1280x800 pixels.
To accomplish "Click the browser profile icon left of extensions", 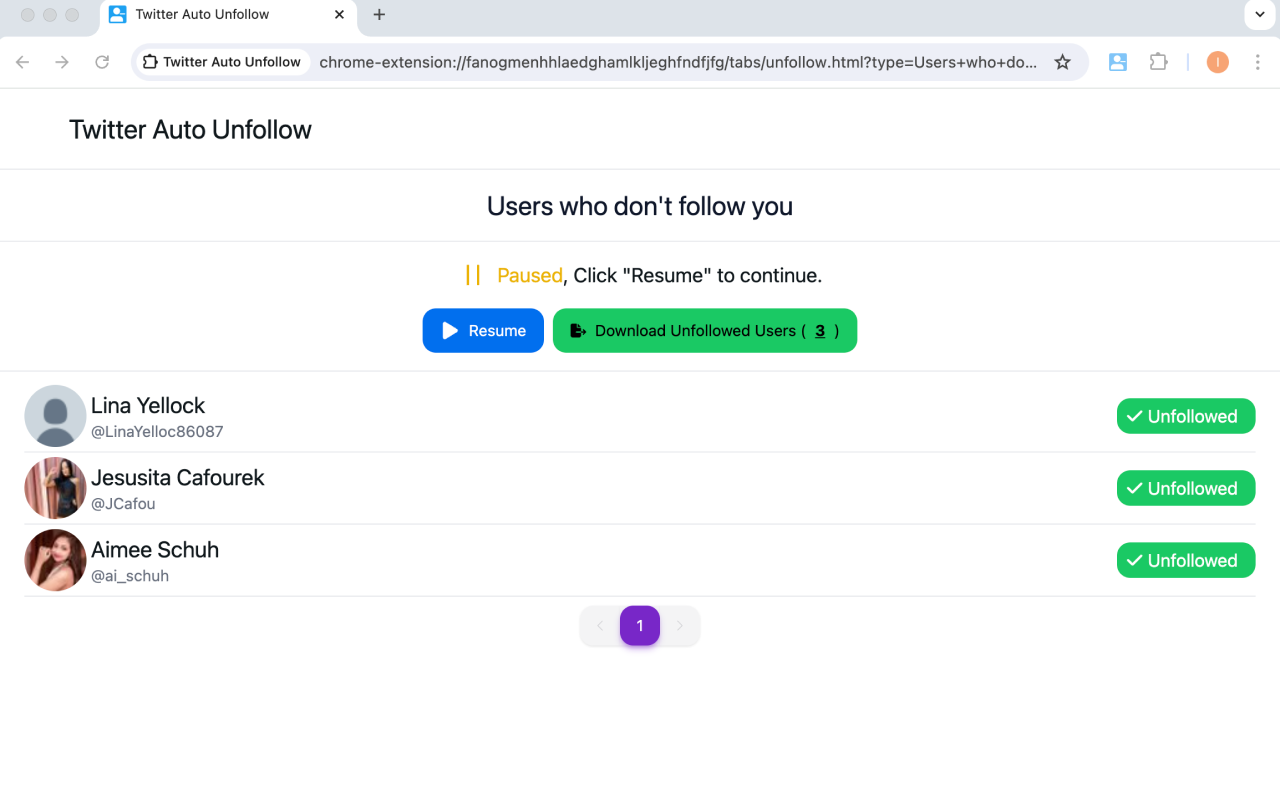I will click(1117, 62).
